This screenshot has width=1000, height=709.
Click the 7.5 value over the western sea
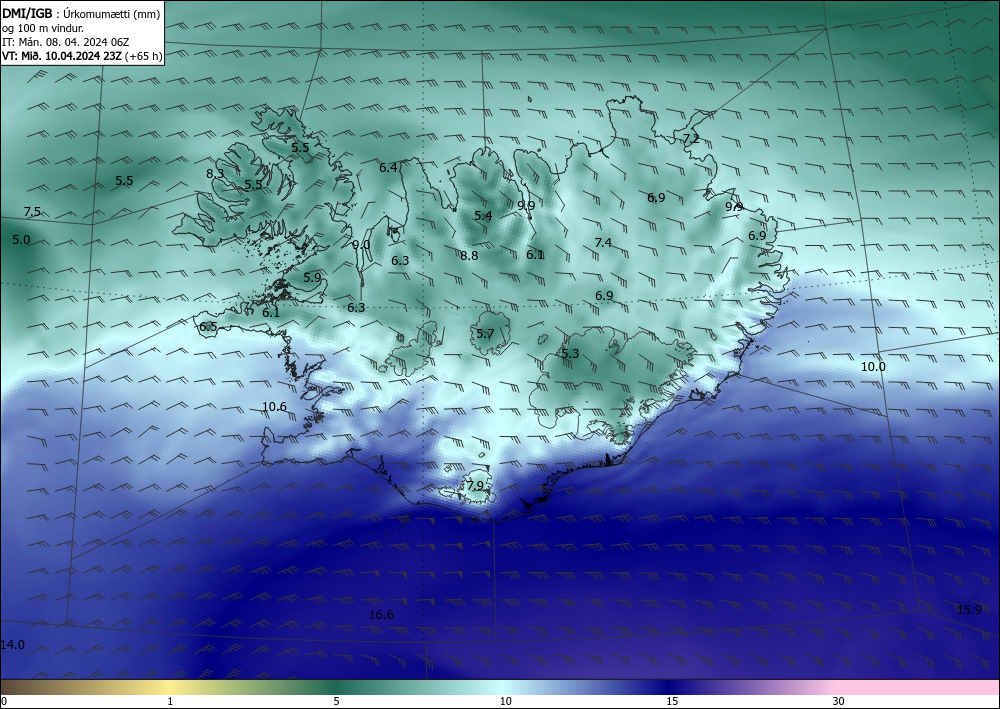(32, 212)
